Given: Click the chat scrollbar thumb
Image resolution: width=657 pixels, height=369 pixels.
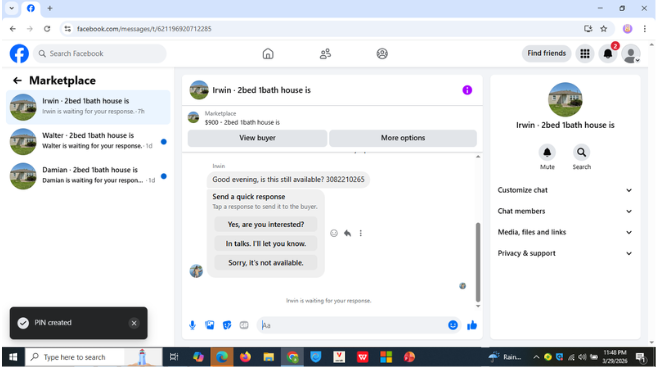Looking at the screenshot, I should (x=478, y=262).
